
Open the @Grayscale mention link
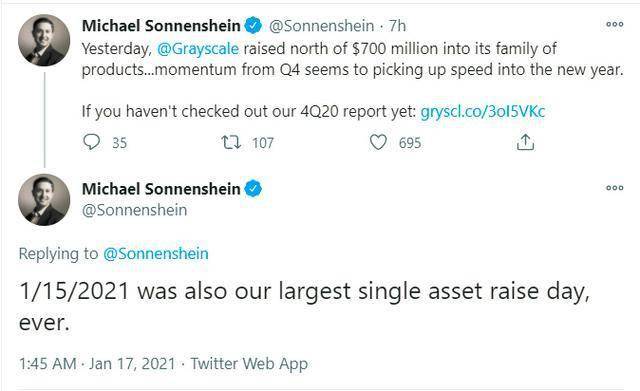pos(198,49)
